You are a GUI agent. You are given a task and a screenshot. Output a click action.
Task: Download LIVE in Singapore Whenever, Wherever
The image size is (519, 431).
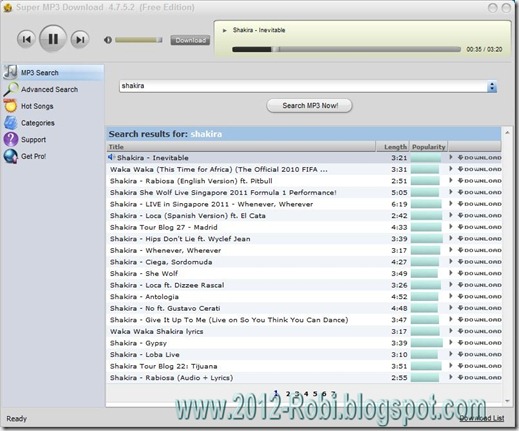coord(479,204)
